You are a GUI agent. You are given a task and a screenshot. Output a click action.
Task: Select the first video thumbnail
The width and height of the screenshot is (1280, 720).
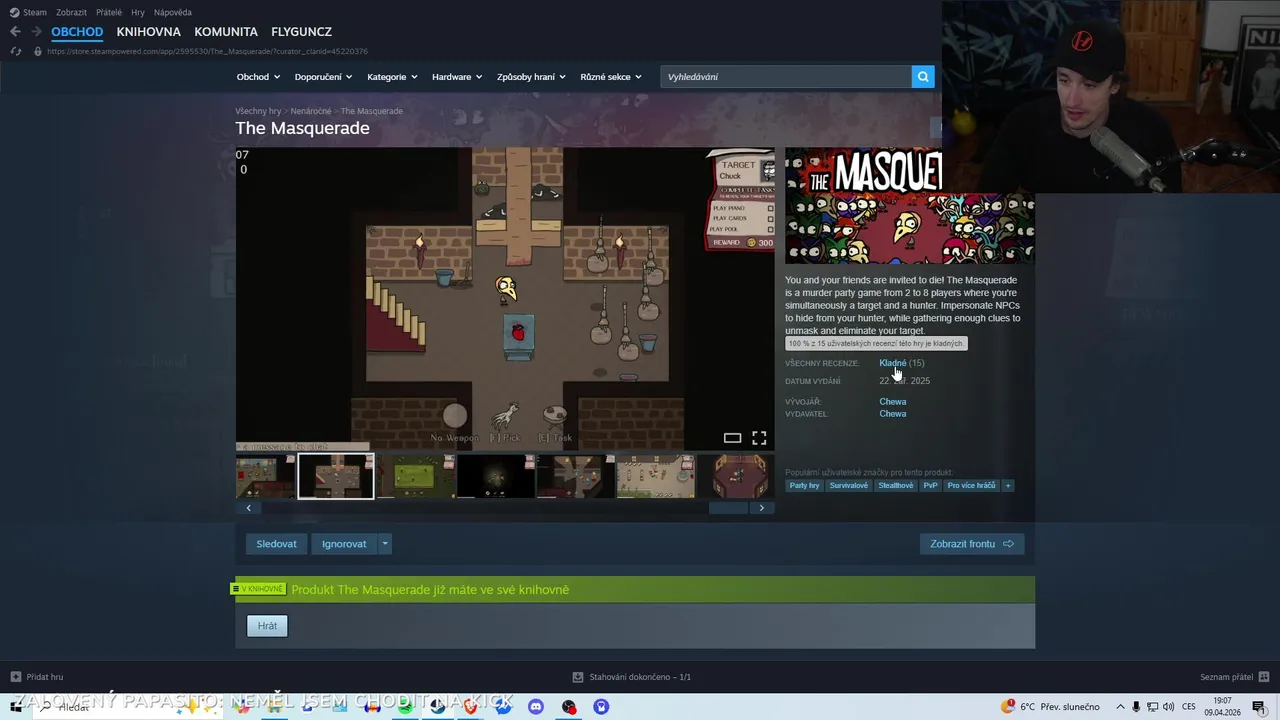pos(265,476)
